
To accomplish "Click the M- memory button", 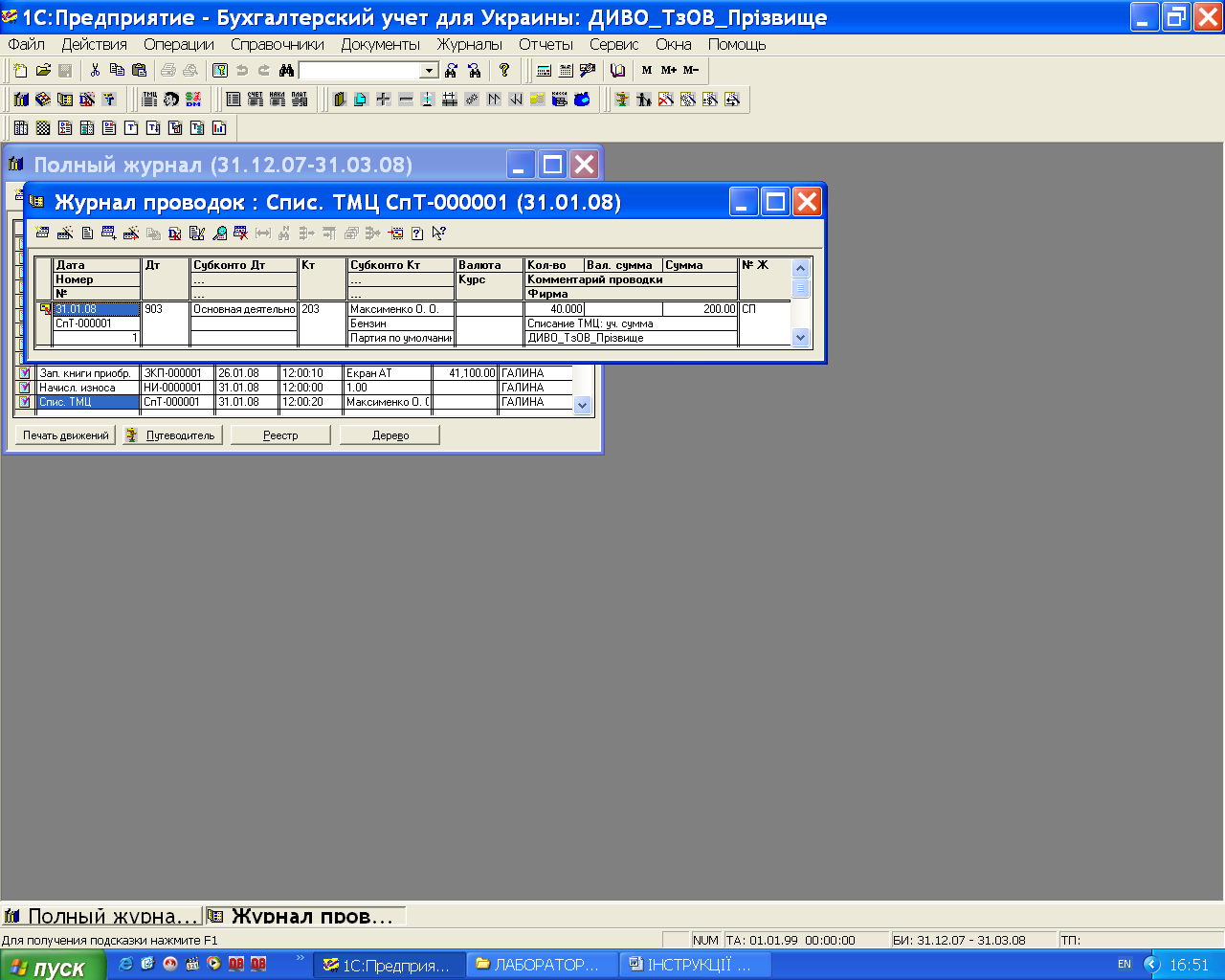I will coord(691,70).
